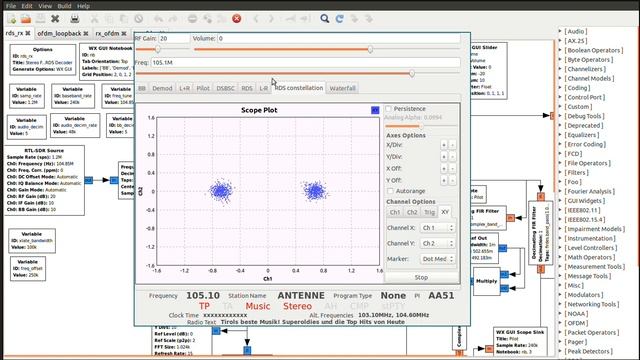Select the Trig channel options tab
This screenshot has height=360, width=640.
coord(429,212)
